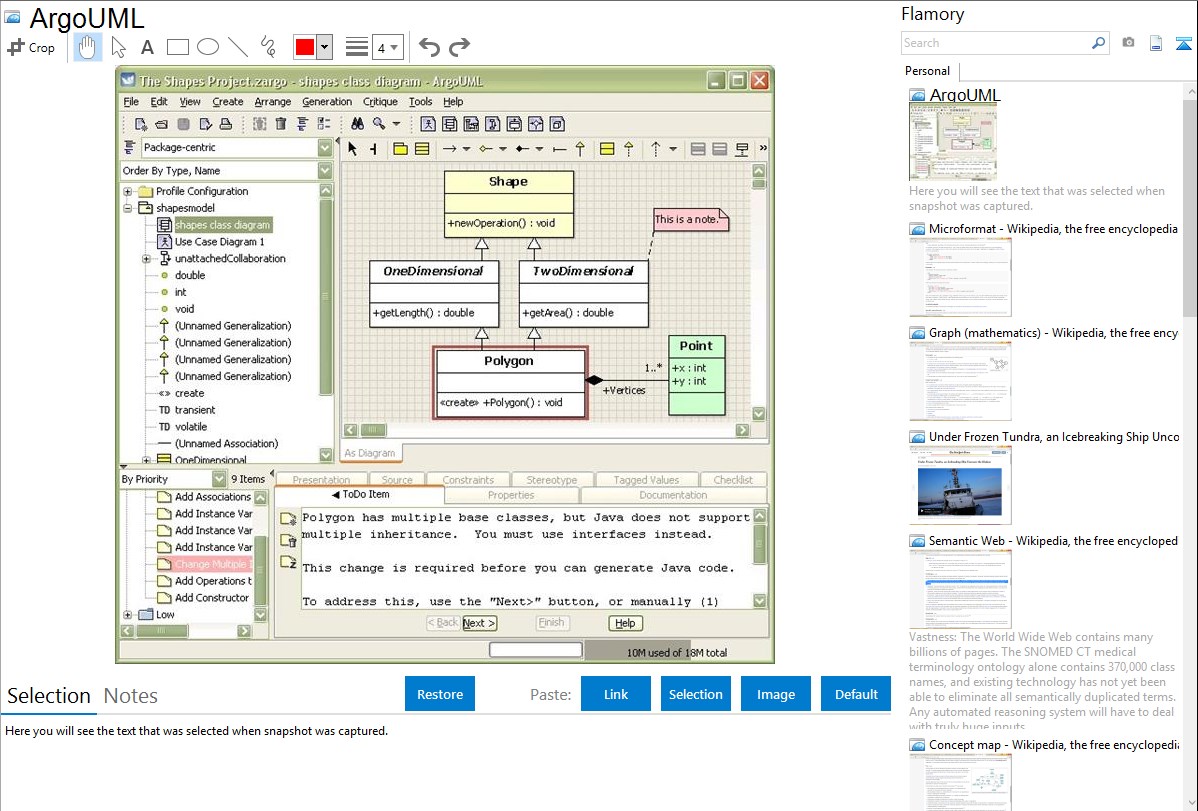
Task: Select the Crop tool
Action: click(x=31, y=47)
